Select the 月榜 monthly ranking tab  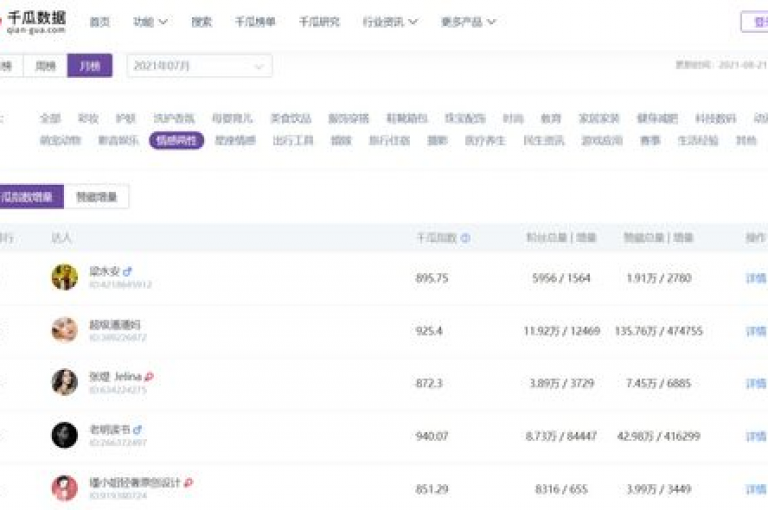pos(90,66)
